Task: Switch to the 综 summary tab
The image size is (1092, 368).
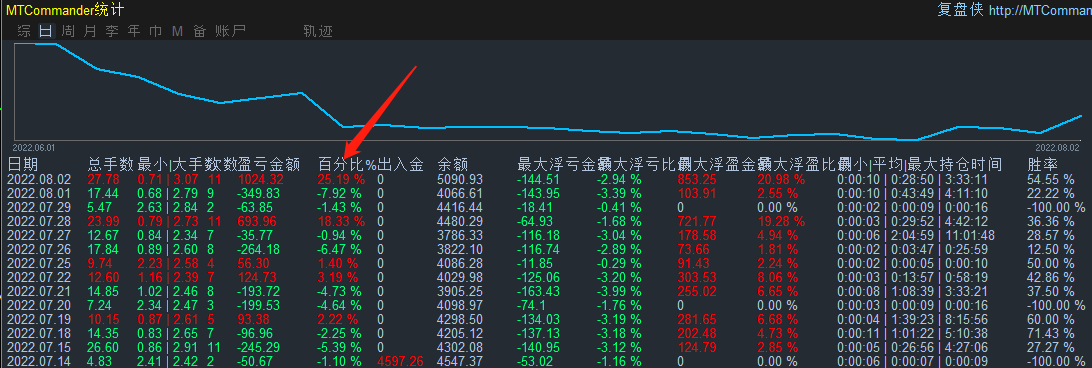Action: (x=24, y=31)
